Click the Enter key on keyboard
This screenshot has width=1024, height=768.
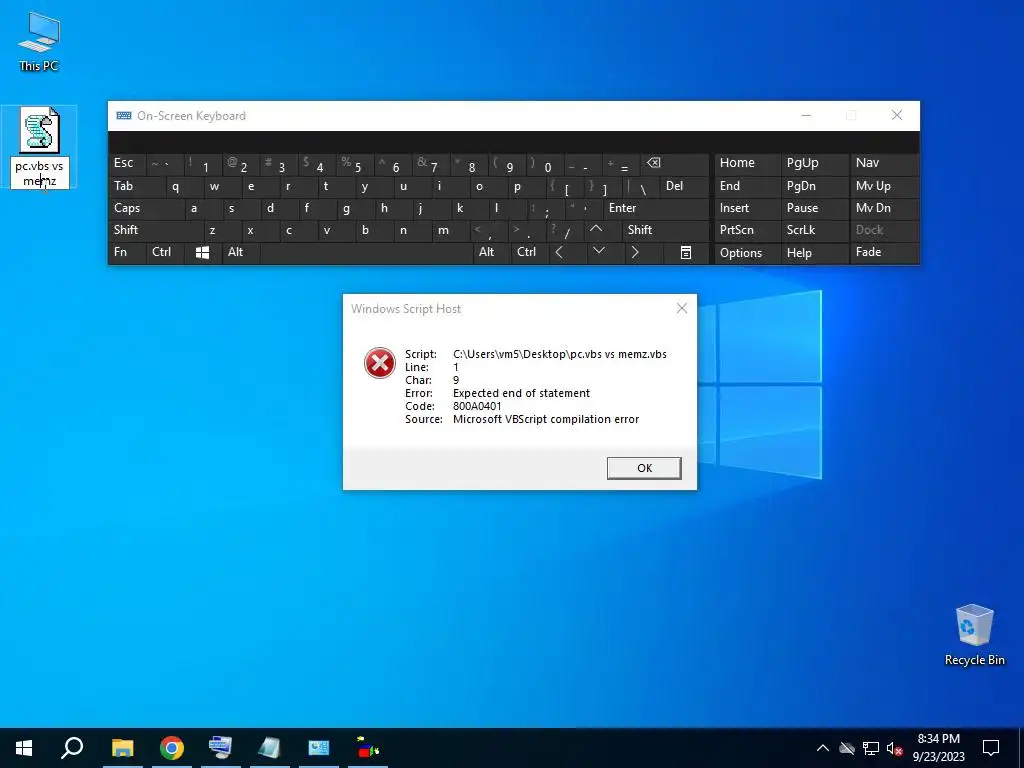point(656,208)
